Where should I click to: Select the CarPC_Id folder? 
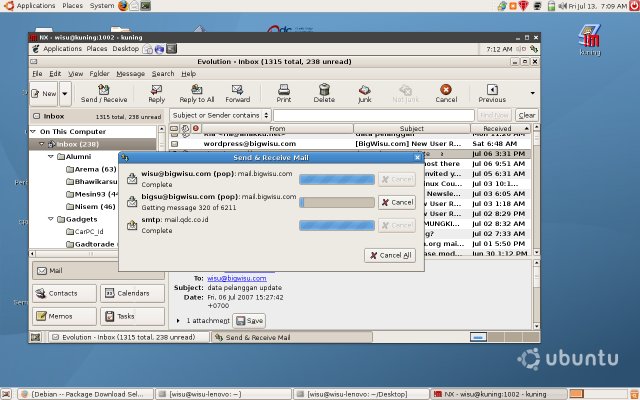(x=85, y=231)
